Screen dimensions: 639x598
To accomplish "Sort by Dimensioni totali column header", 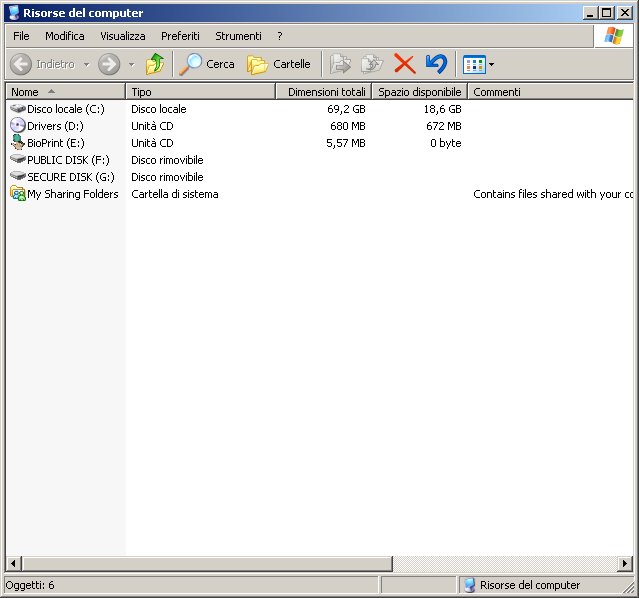I will click(x=324, y=92).
